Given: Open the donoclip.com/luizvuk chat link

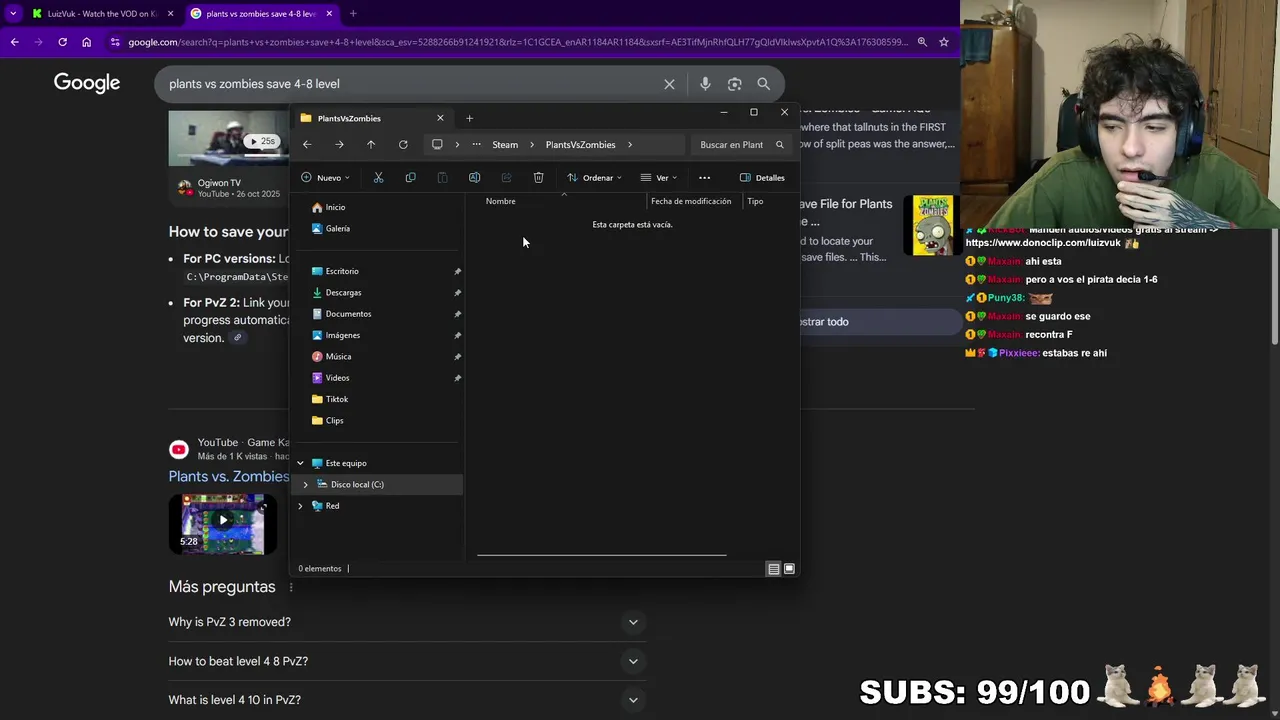Looking at the screenshot, I should [1044, 243].
